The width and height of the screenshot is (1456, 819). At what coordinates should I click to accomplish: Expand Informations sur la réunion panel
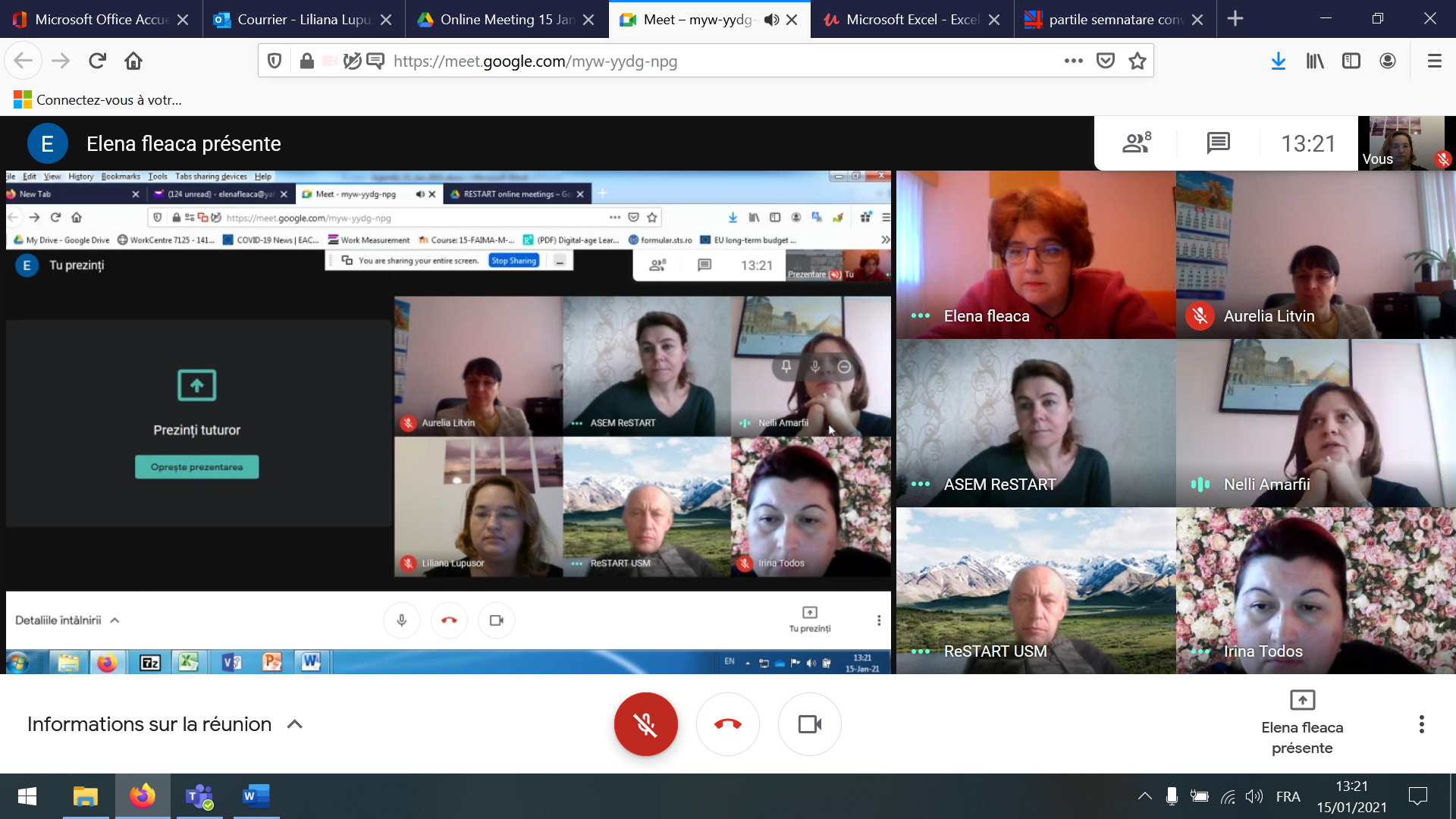(165, 724)
